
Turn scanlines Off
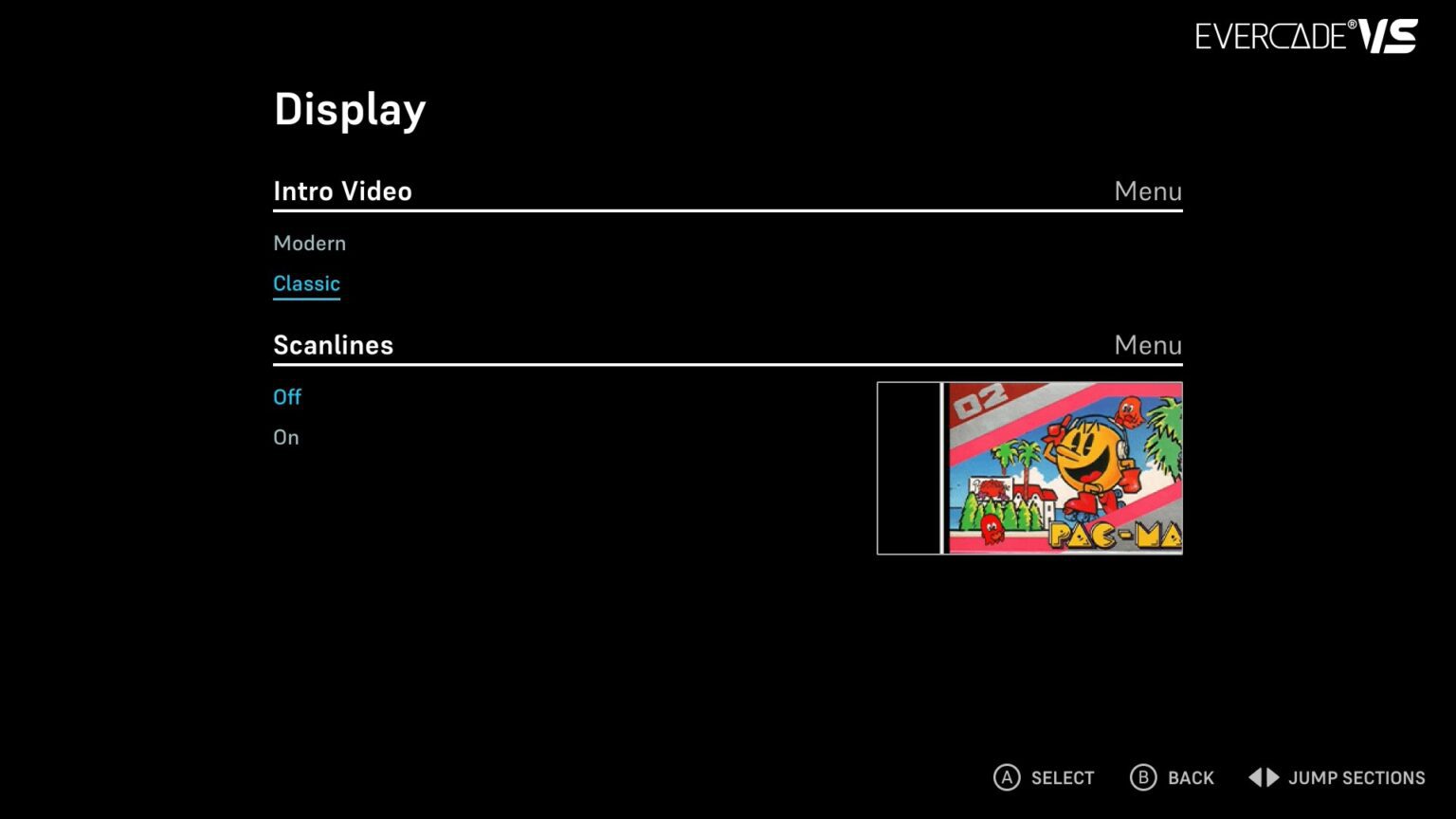287,397
